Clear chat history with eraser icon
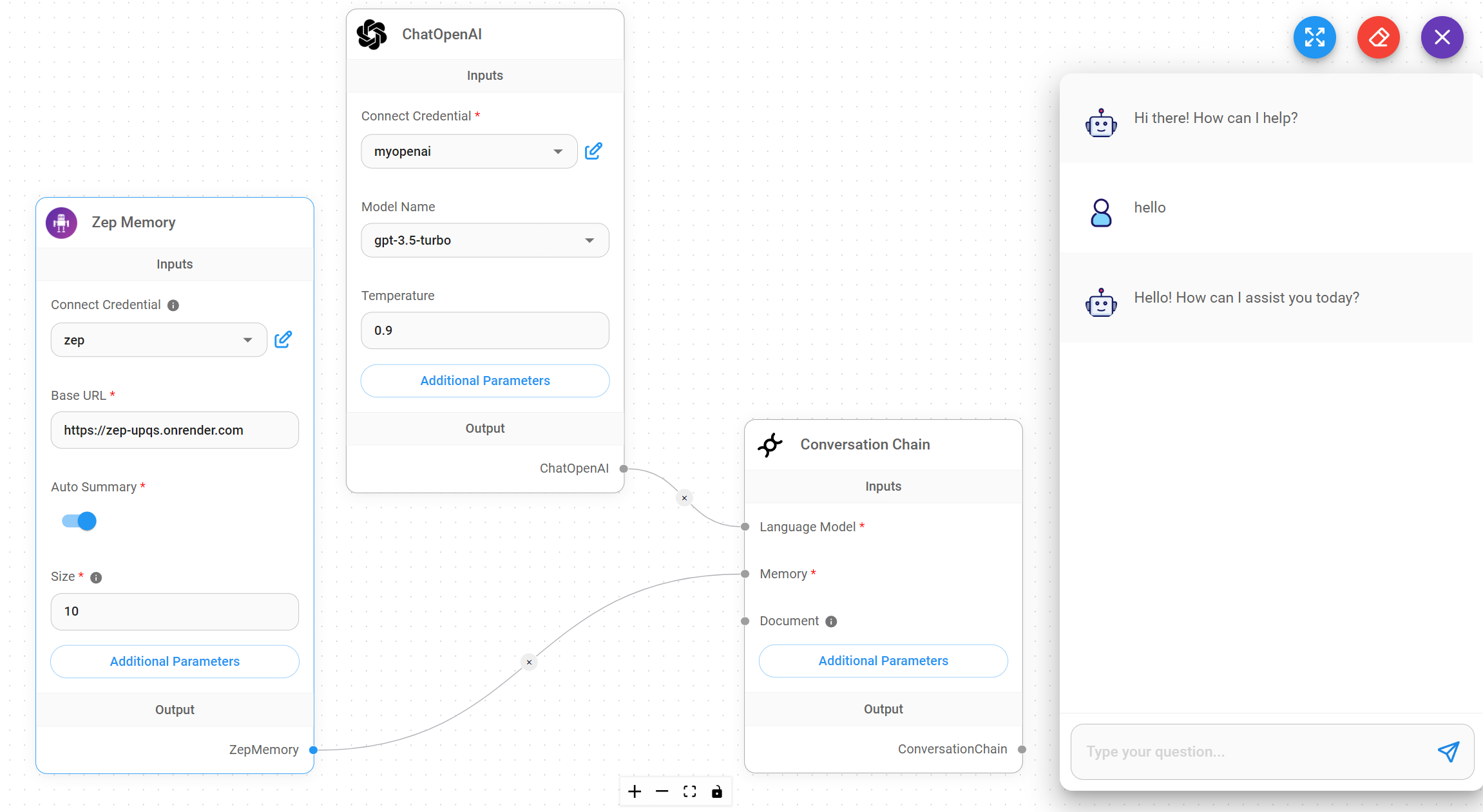This screenshot has height=812, width=1483. pos(1378,37)
